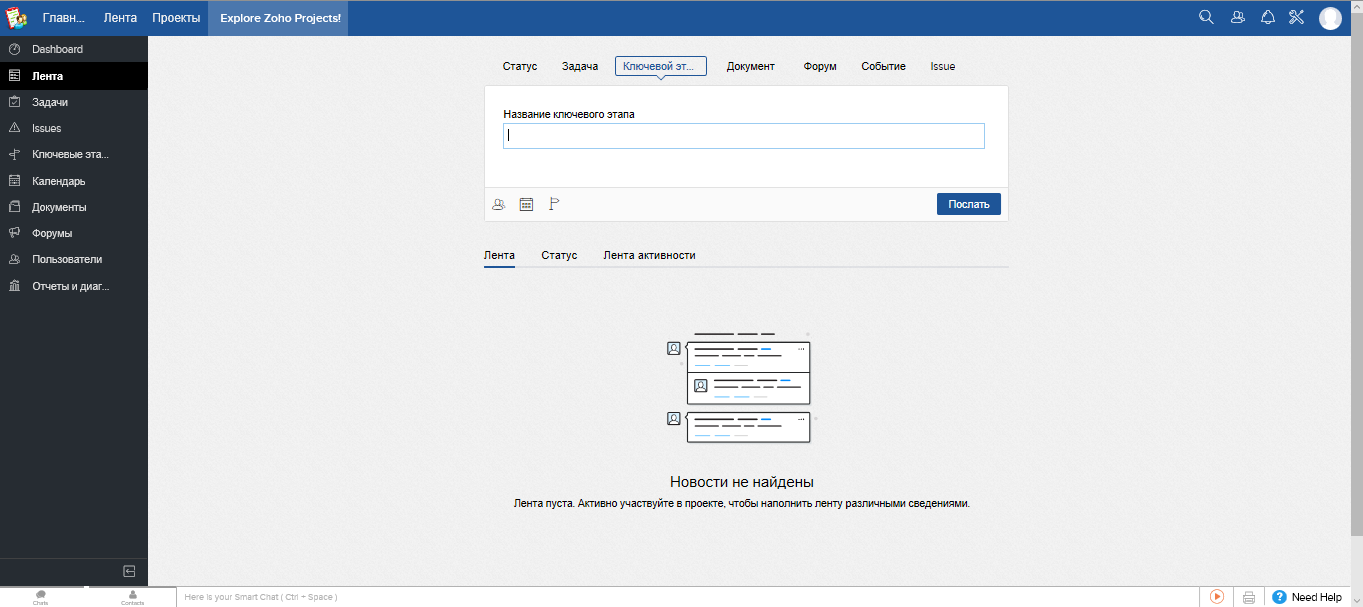The image size is (1363, 607).
Task: Collapse the left sidebar with arrow icon
Action: [x=128, y=571]
